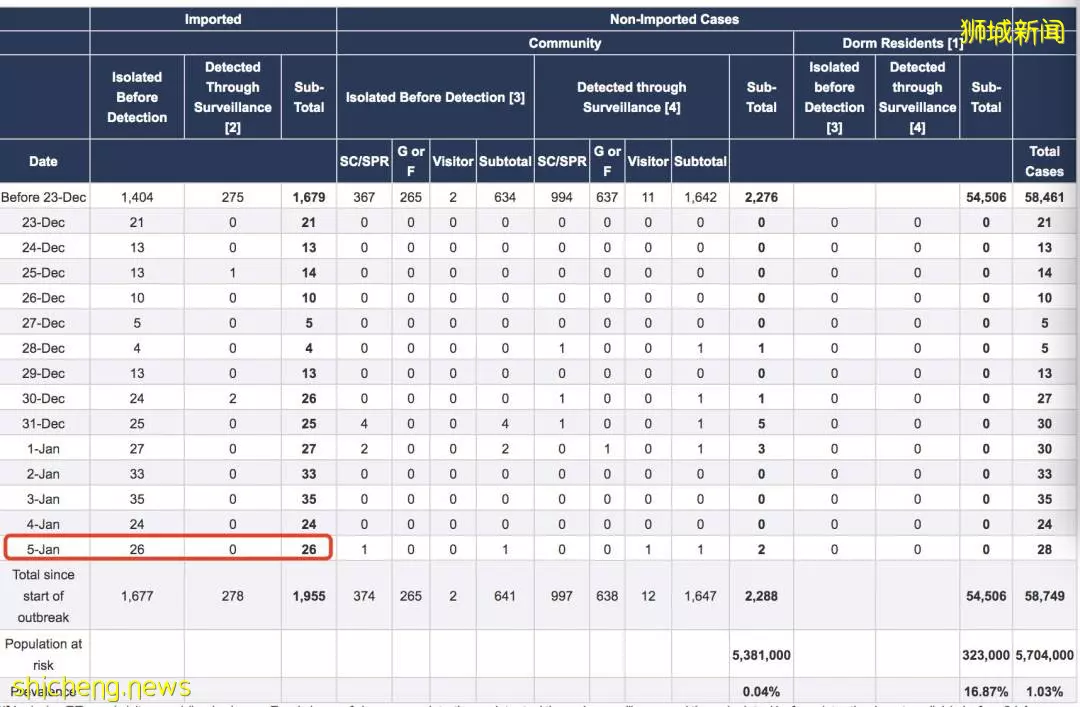Click the "994" SC/SPR value

pyautogui.click(x=561, y=197)
